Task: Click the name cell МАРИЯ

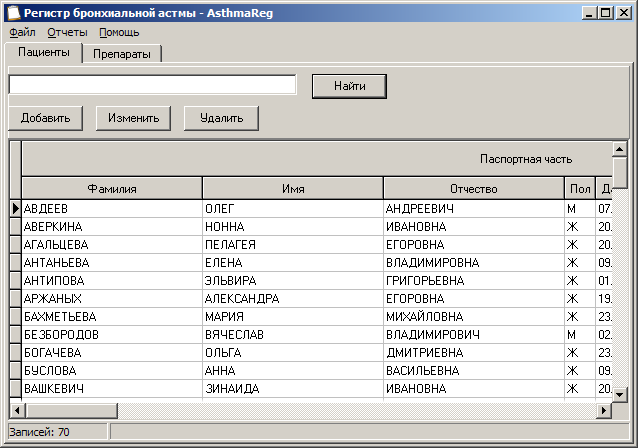Action: 293,316
